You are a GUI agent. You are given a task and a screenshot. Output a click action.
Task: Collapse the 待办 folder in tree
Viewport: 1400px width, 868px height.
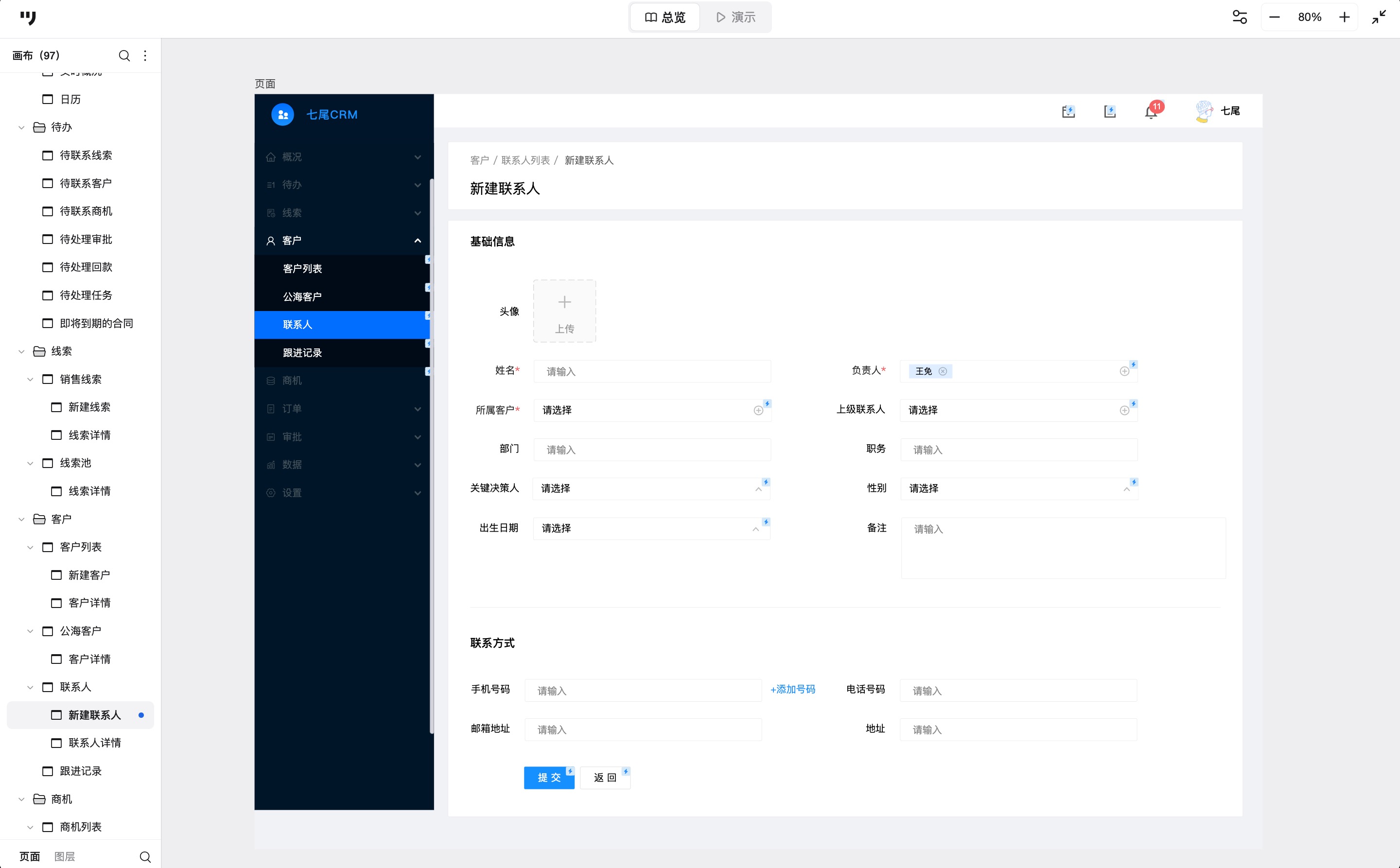21,127
